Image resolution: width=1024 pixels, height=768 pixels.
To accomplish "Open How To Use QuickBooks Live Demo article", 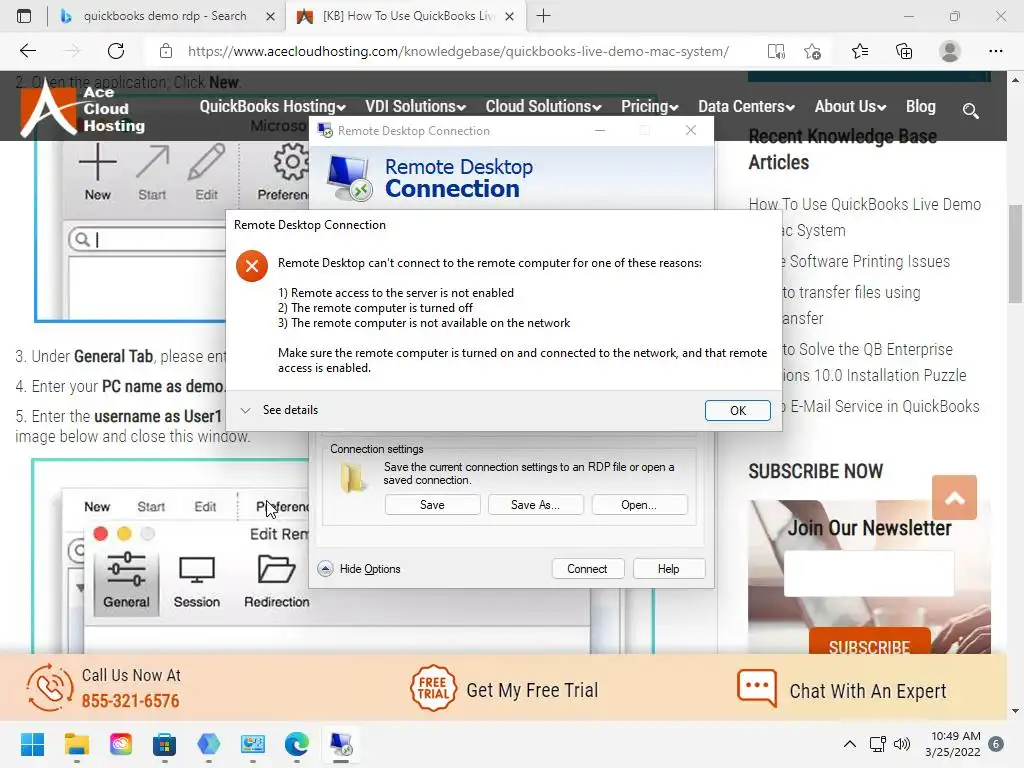I will click(x=865, y=217).
